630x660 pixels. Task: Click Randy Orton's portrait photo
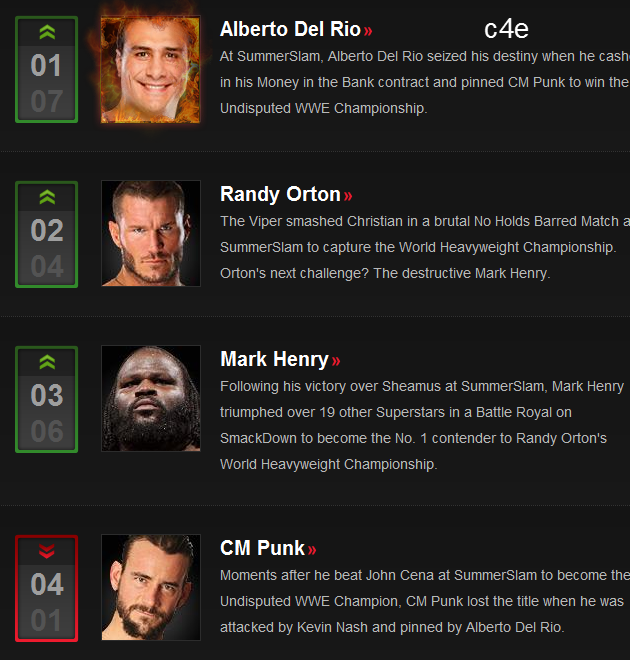[x=151, y=234]
